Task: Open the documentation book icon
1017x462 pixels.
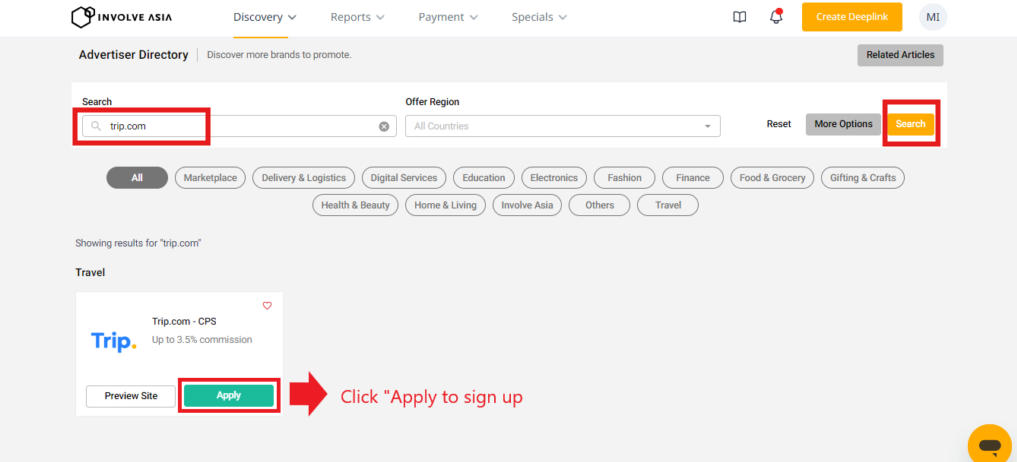Action: 739,17
